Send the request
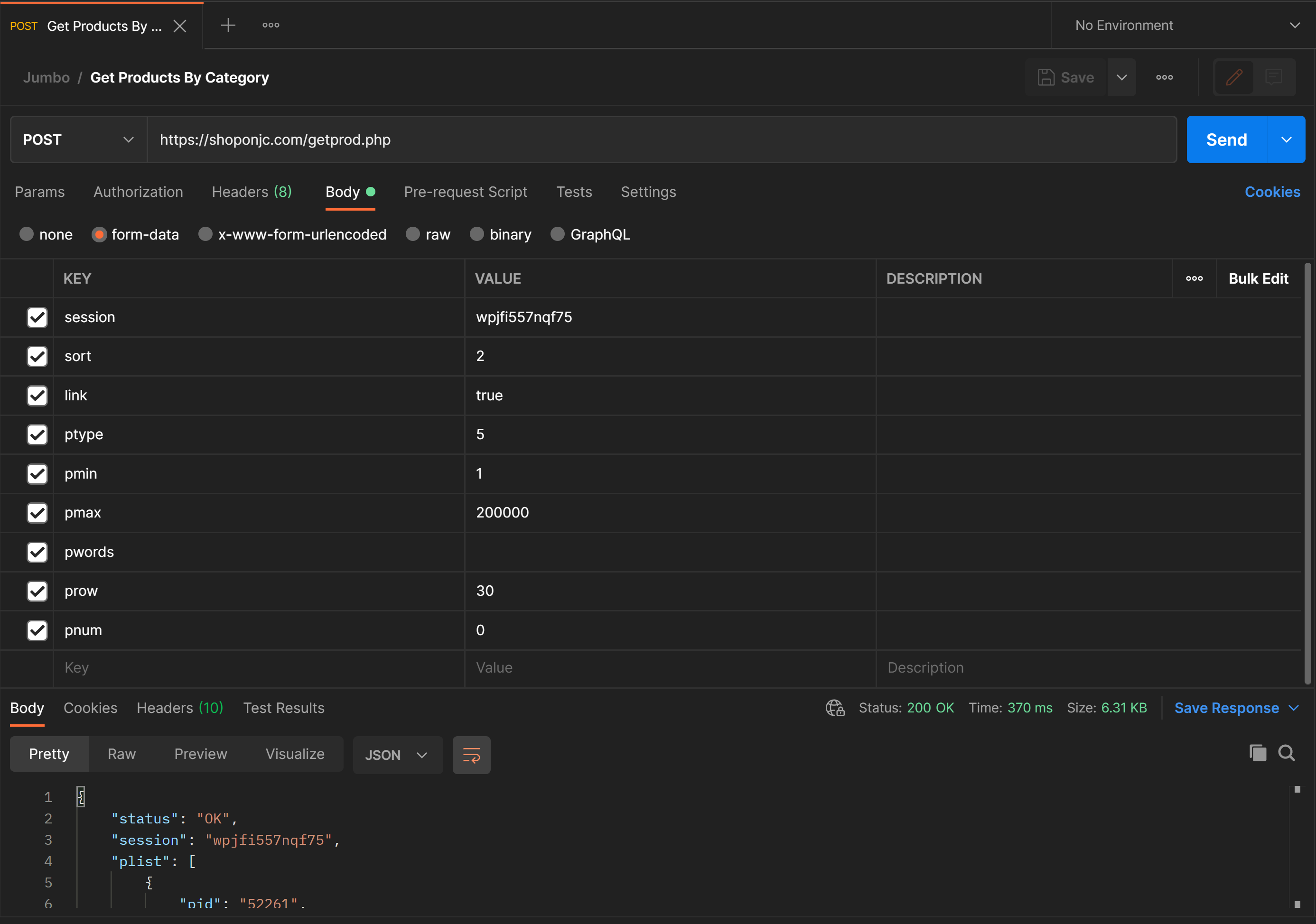1316x924 pixels. click(x=1226, y=140)
